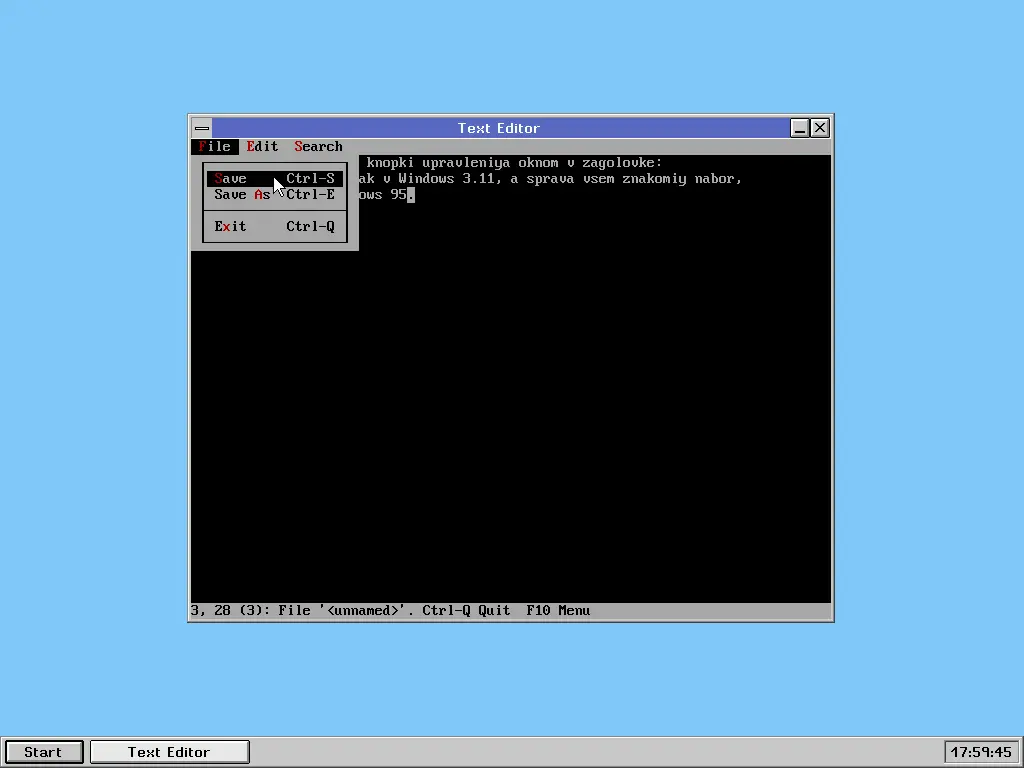Expand the Search menu
Screen dimensions: 1024x768
[x=318, y=146]
